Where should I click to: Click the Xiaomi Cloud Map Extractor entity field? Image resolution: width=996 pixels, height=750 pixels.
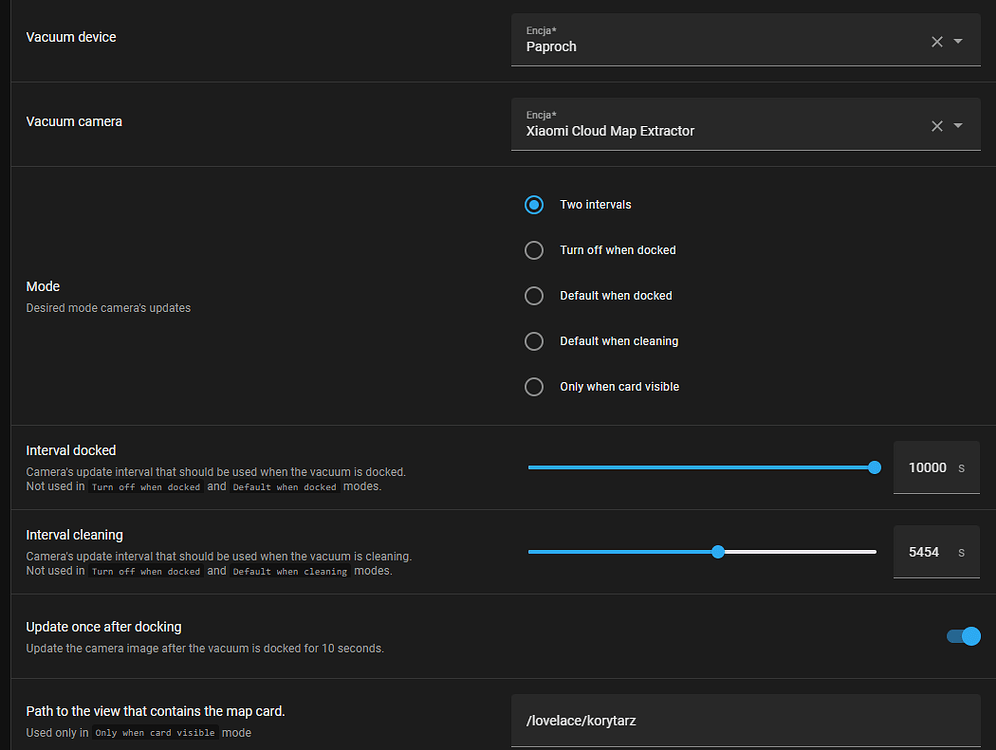pyautogui.click(x=700, y=130)
